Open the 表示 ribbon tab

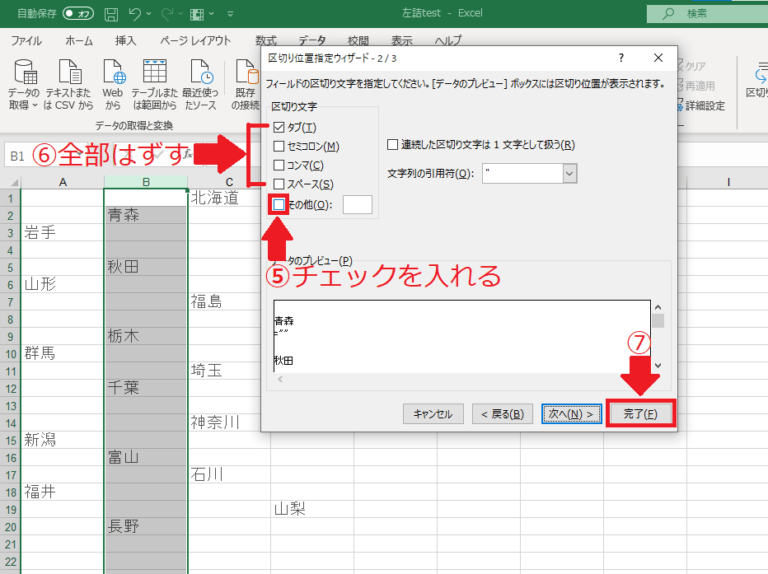pos(402,40)
